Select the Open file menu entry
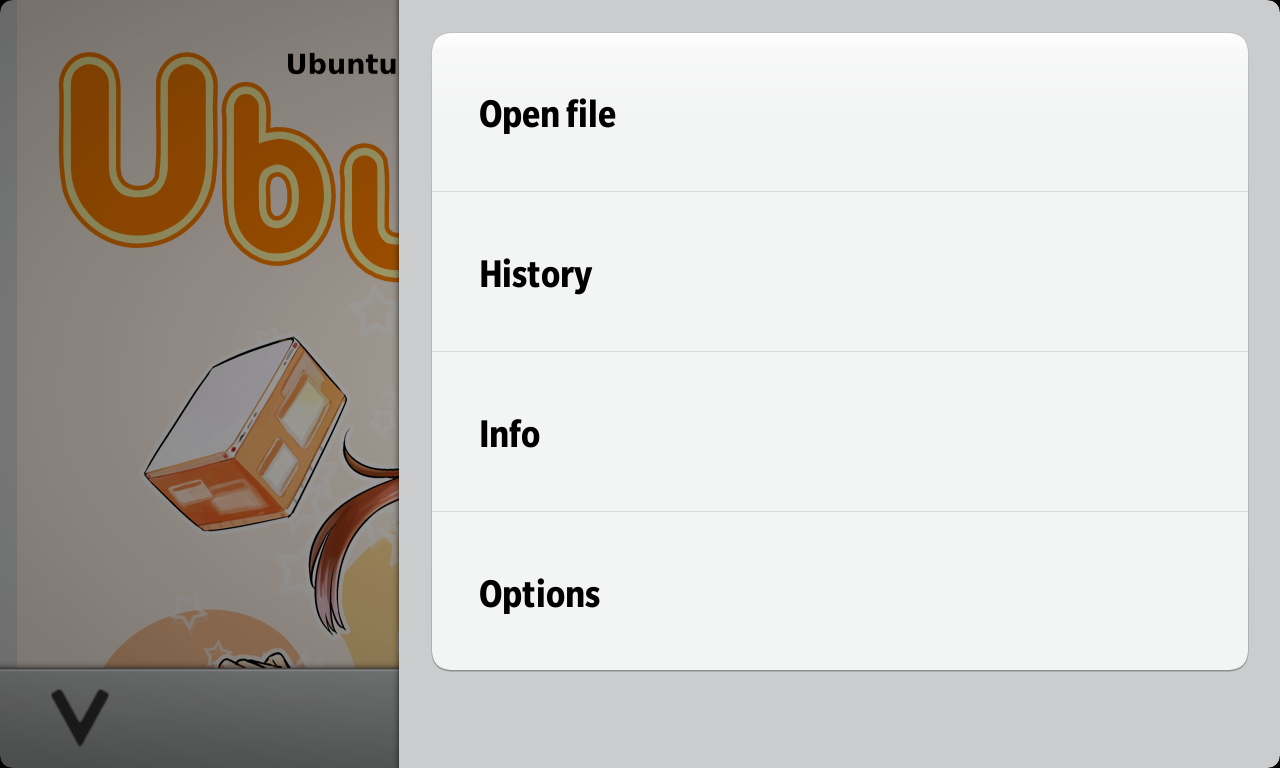This screenshot has width=1280, height=768. click(x=839, y=113)
